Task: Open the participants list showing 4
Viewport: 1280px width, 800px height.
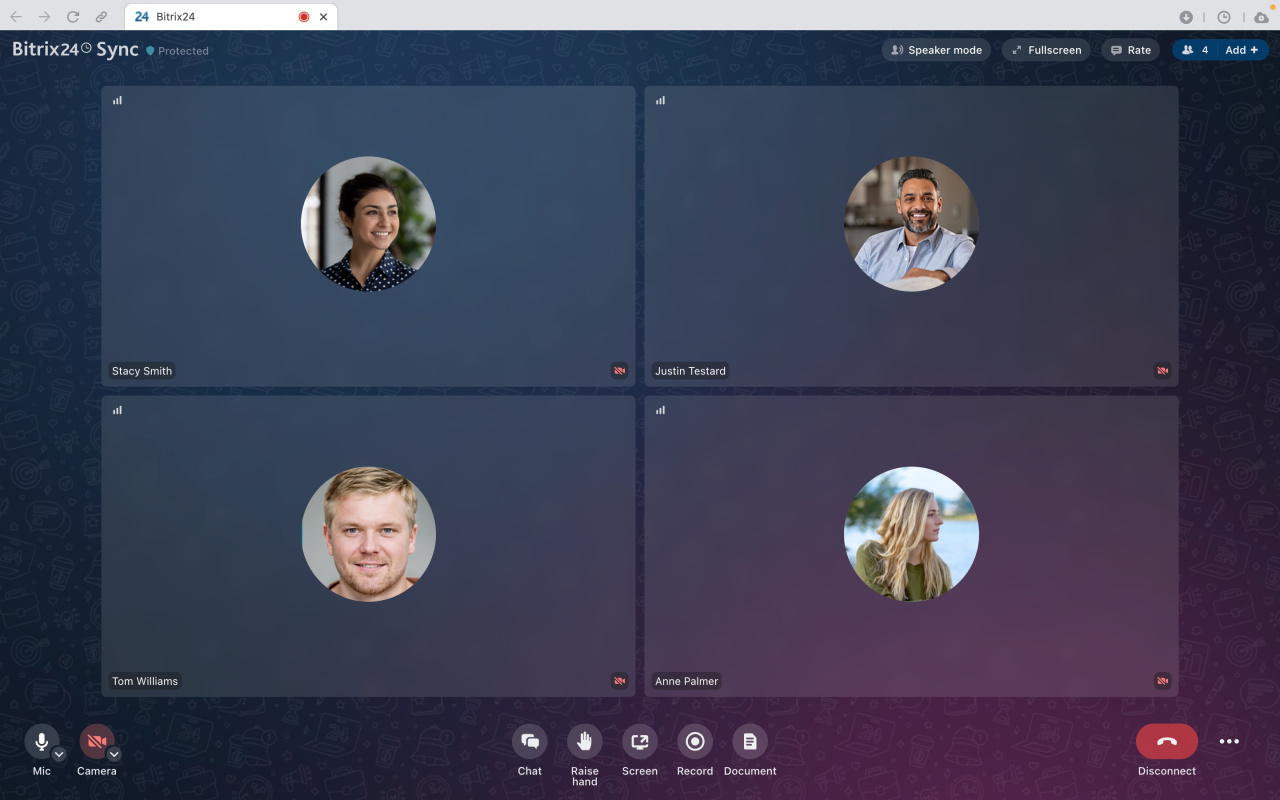Action: (x=1195, y=49)
